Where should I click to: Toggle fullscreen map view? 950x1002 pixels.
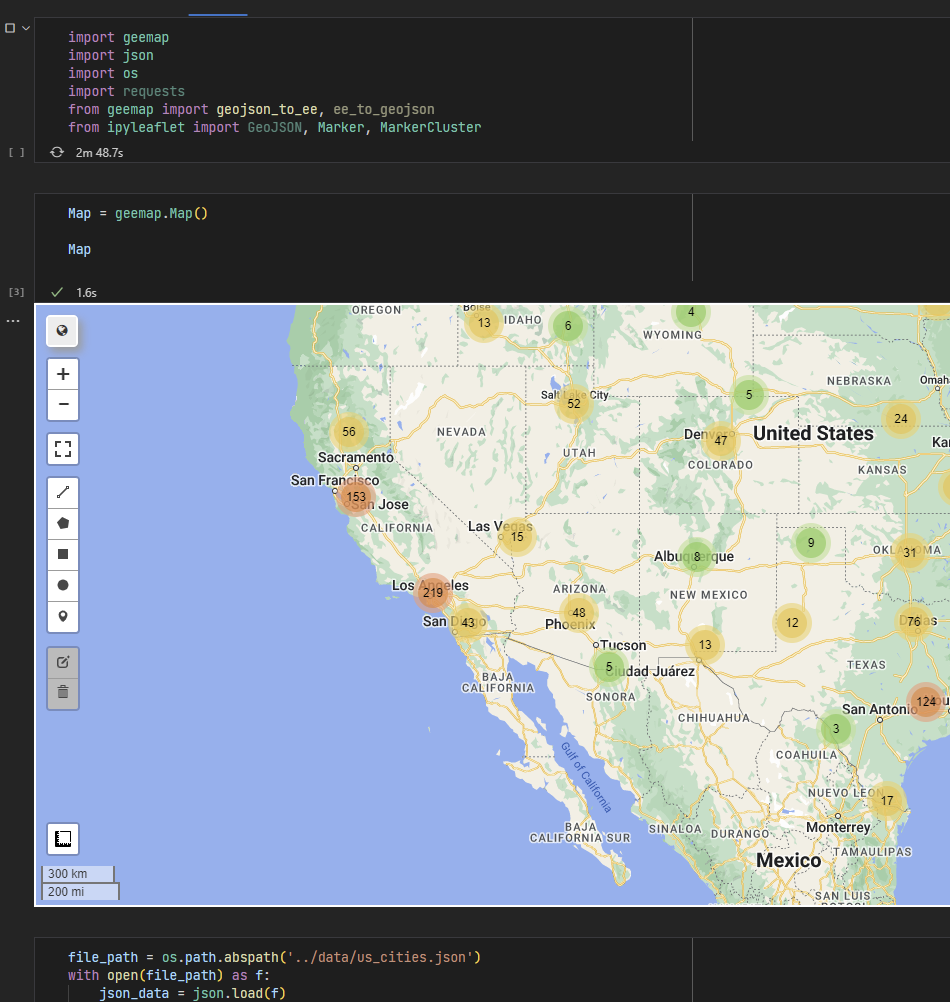click(63, 449)
